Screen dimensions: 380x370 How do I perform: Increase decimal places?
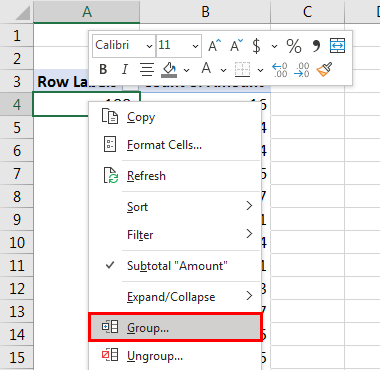point(279,70)
